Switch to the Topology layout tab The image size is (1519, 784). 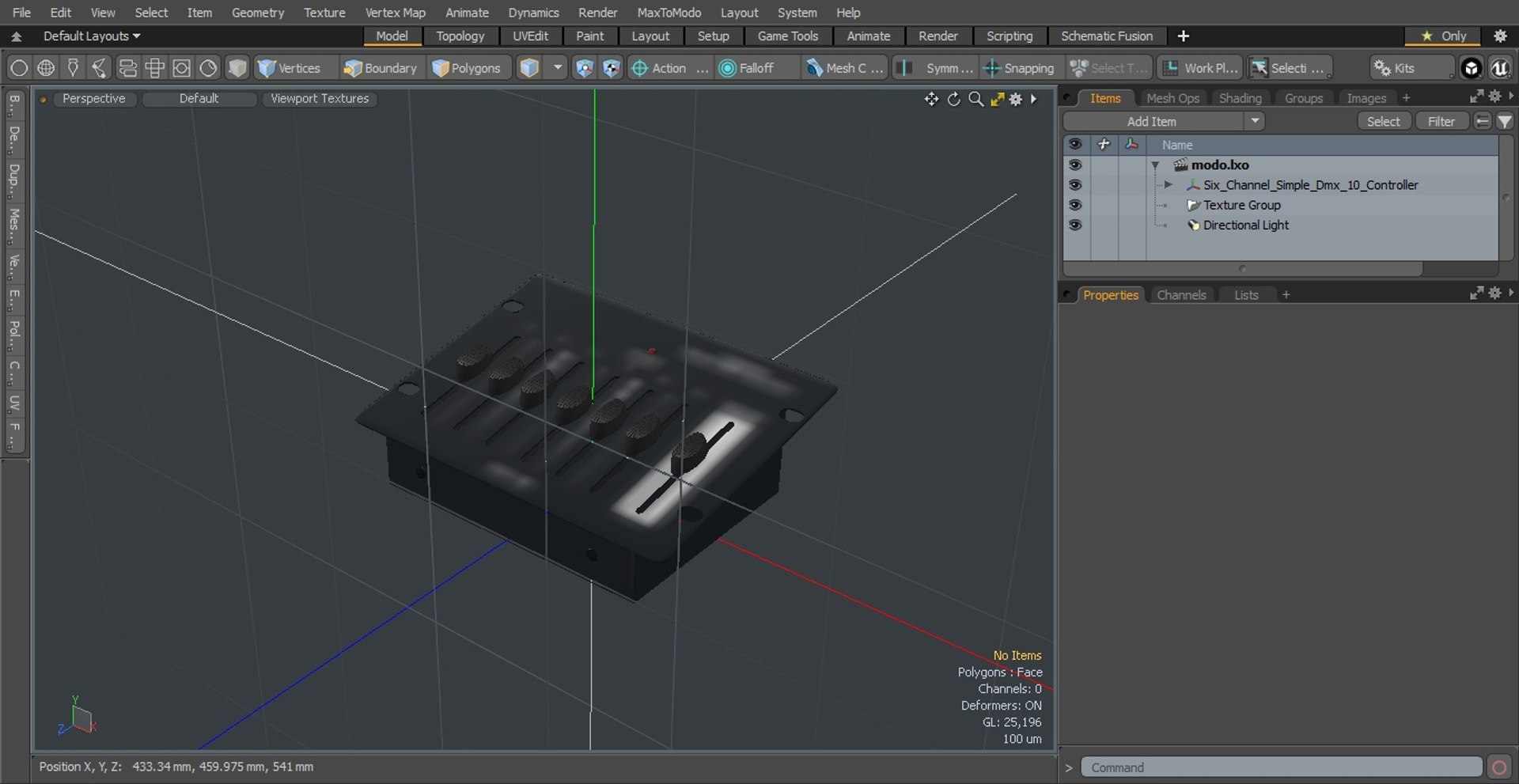460,36
